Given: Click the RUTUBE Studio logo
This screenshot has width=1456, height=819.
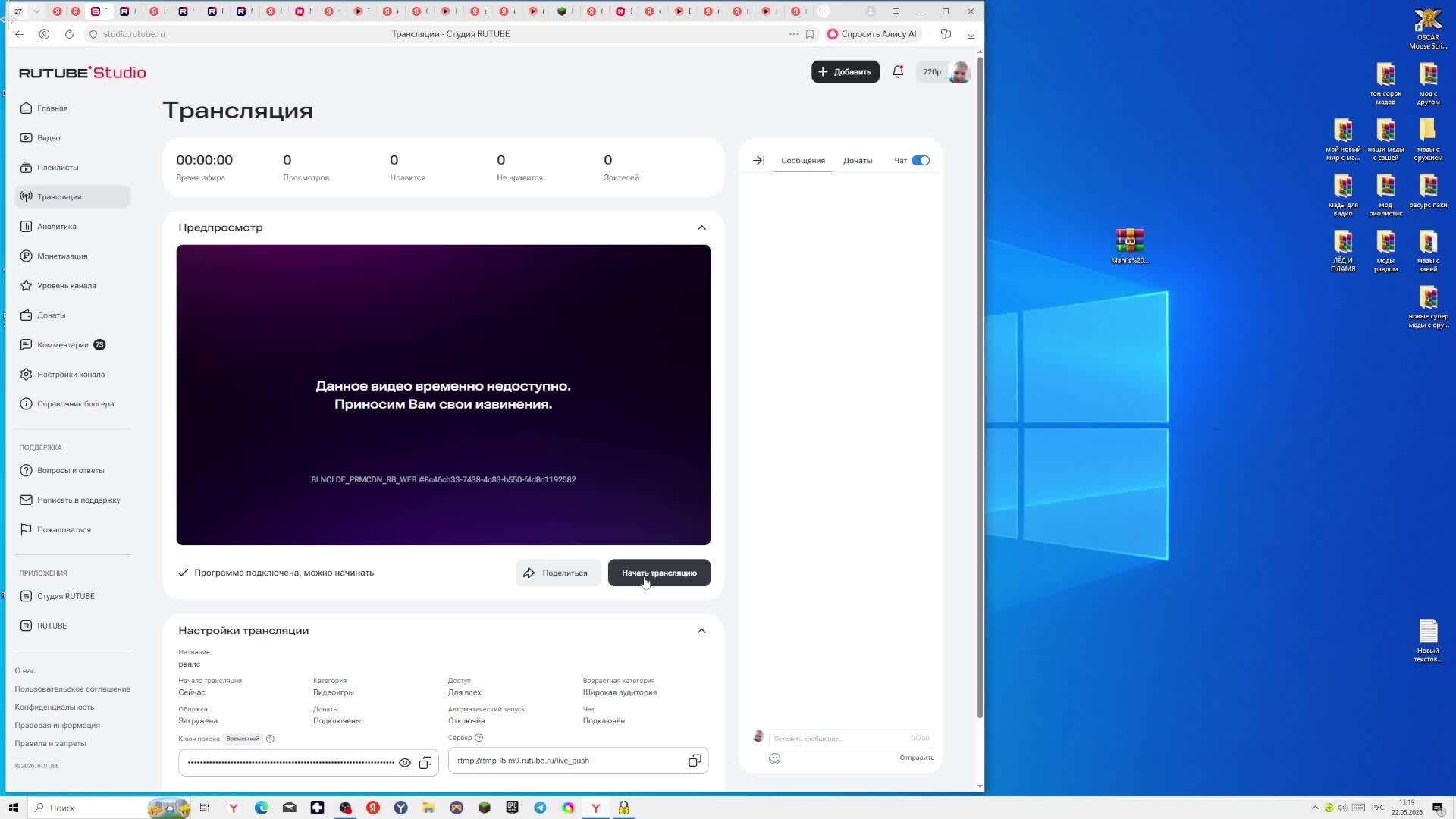Looking at the screenshot, I should tap(82, 73).
